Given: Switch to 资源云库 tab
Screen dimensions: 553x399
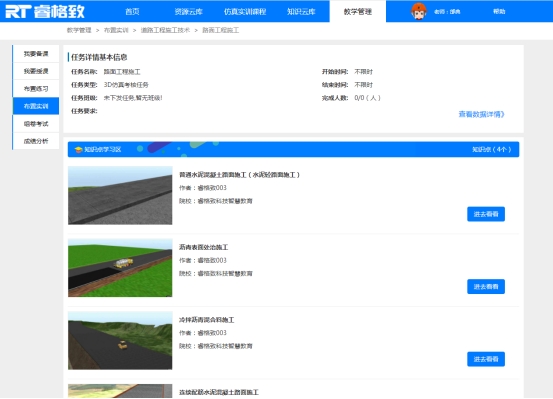Looking at the screenshot, I should click(188, 12).
